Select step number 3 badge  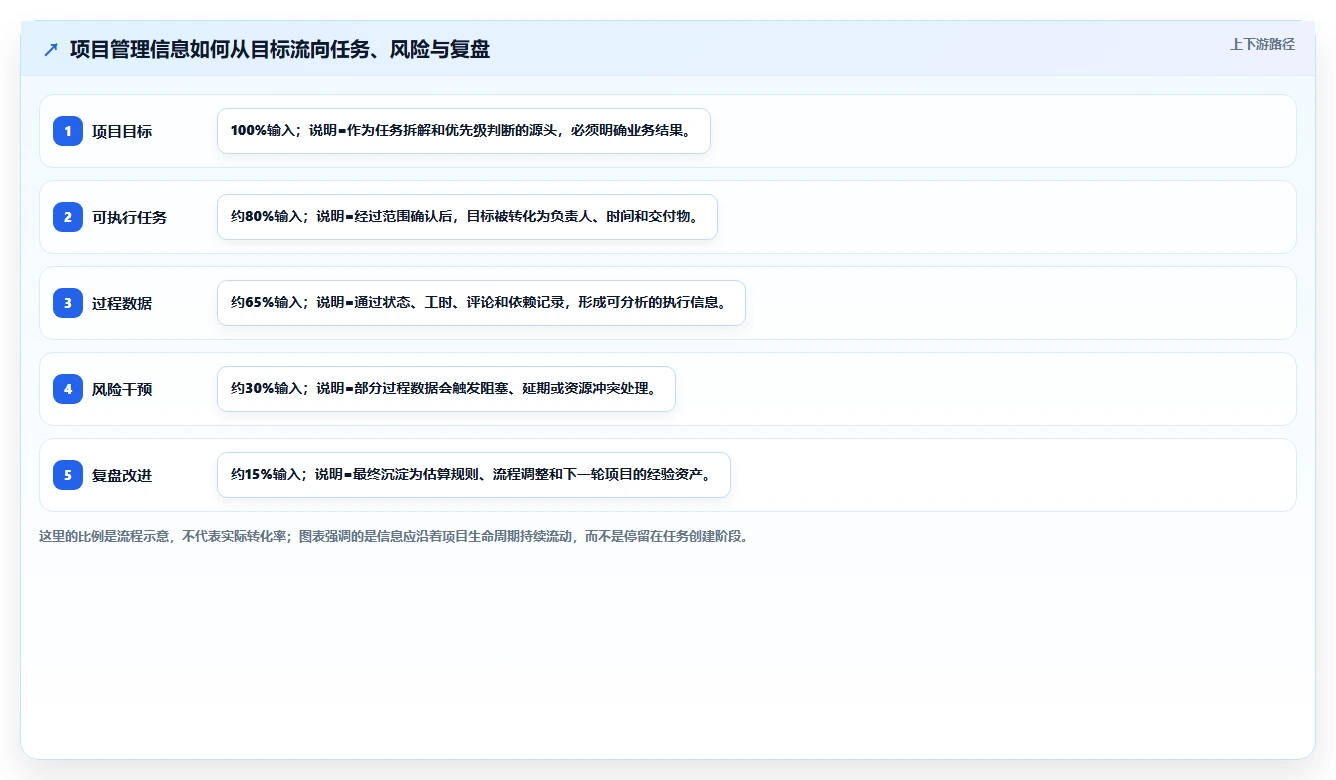(68, 303)
